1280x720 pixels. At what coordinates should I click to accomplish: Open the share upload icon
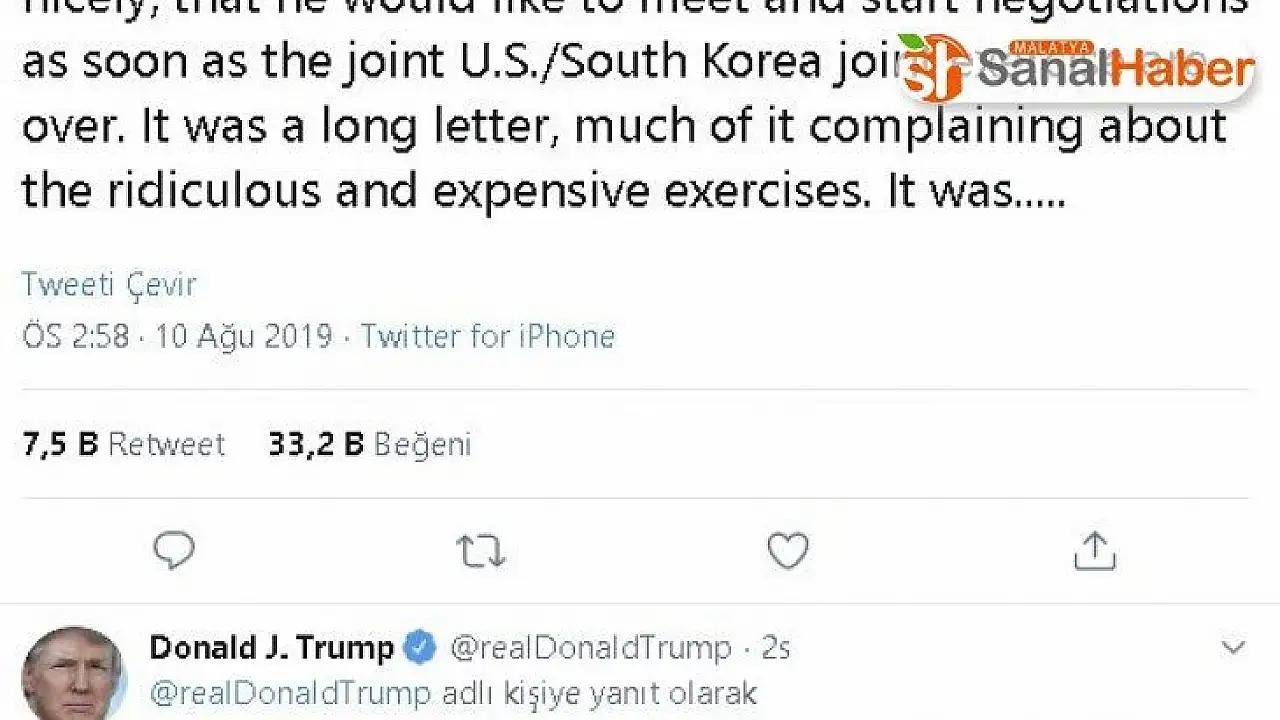pyautogui.click(x=1094, y=550)
